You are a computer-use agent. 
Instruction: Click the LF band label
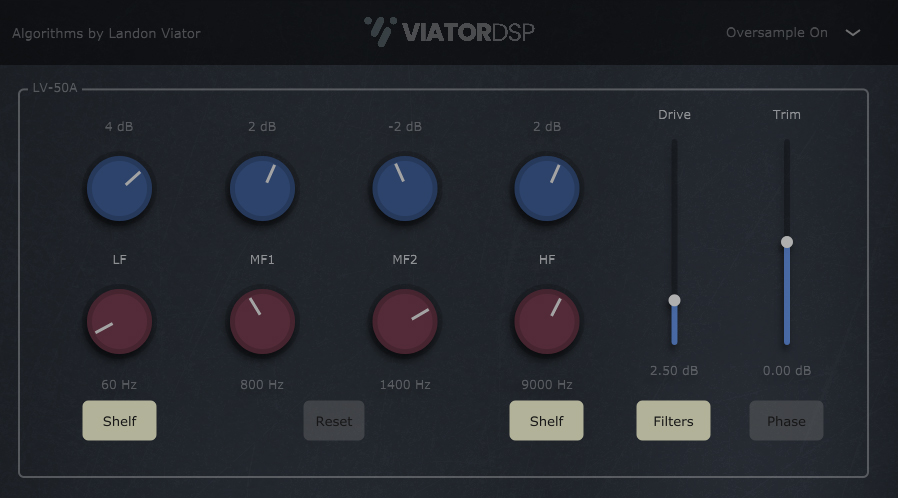[x=119, y=259]
